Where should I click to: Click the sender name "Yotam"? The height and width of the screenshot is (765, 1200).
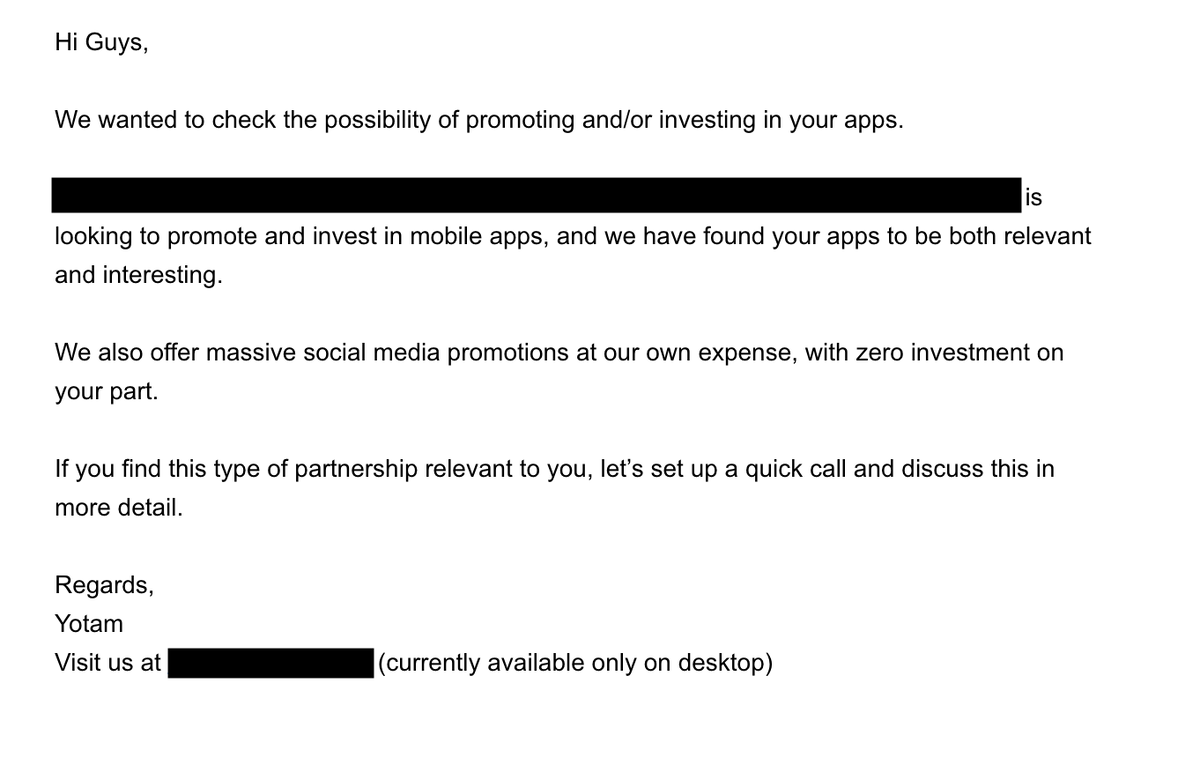pyautogui.click(x=89, y=624)
